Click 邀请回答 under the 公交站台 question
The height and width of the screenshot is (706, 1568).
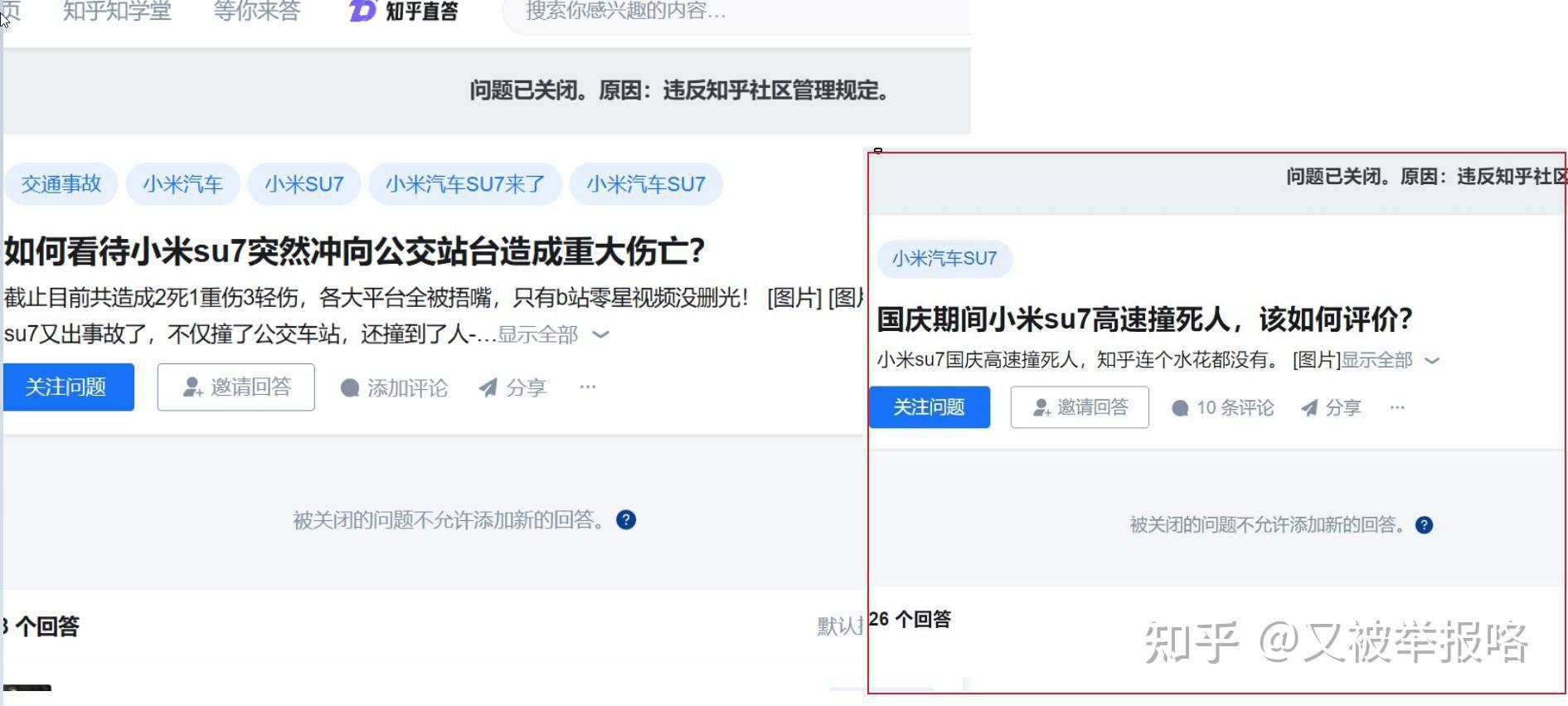(236, 387)
